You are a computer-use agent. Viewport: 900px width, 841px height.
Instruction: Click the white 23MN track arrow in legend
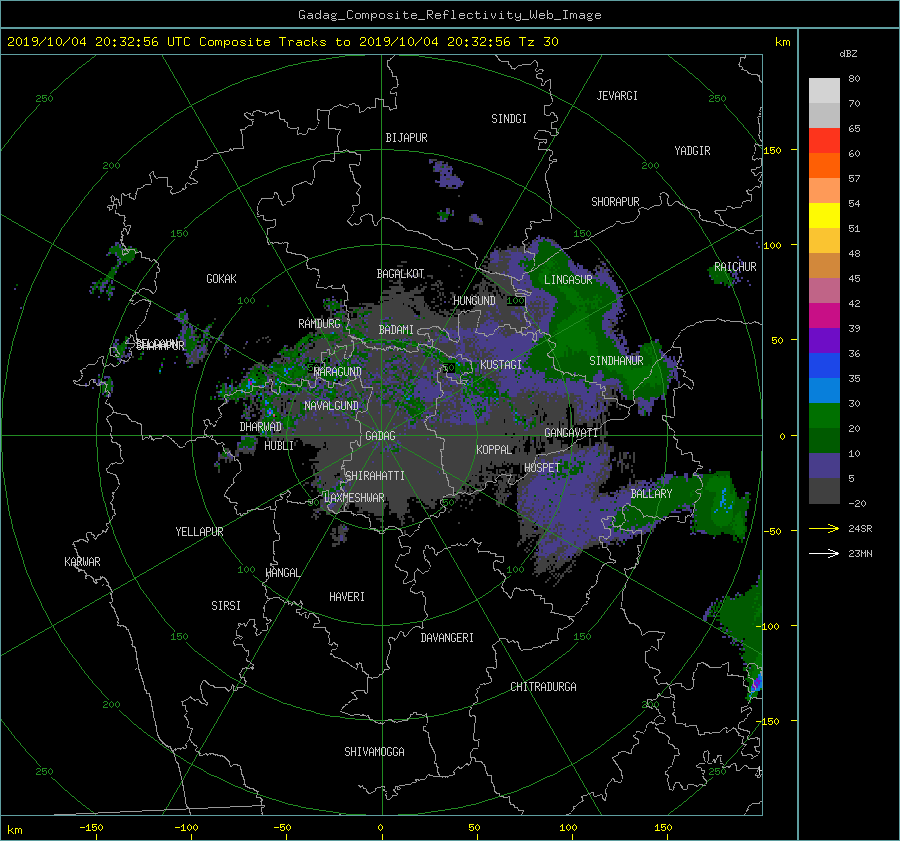click(824, 553)
